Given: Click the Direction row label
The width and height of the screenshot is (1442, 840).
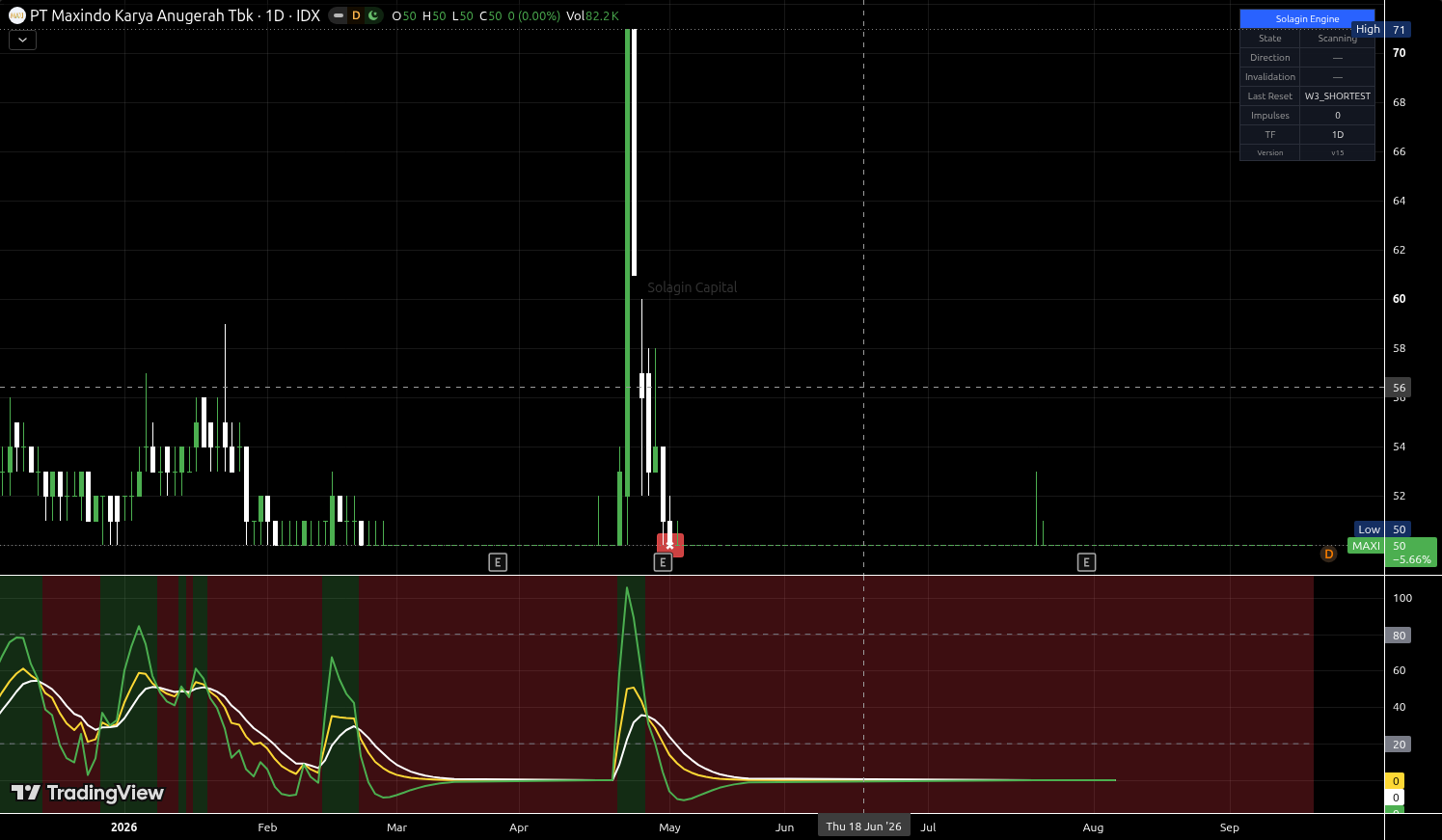Looking at the screenshot, I should coord(1270,58).
